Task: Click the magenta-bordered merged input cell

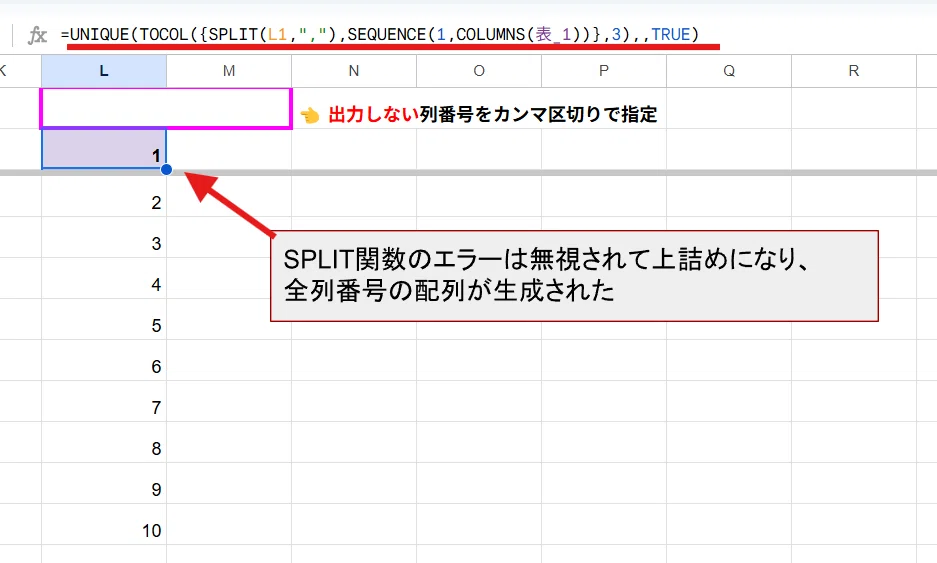Action: pyautogui.click(x=166, y=108)
